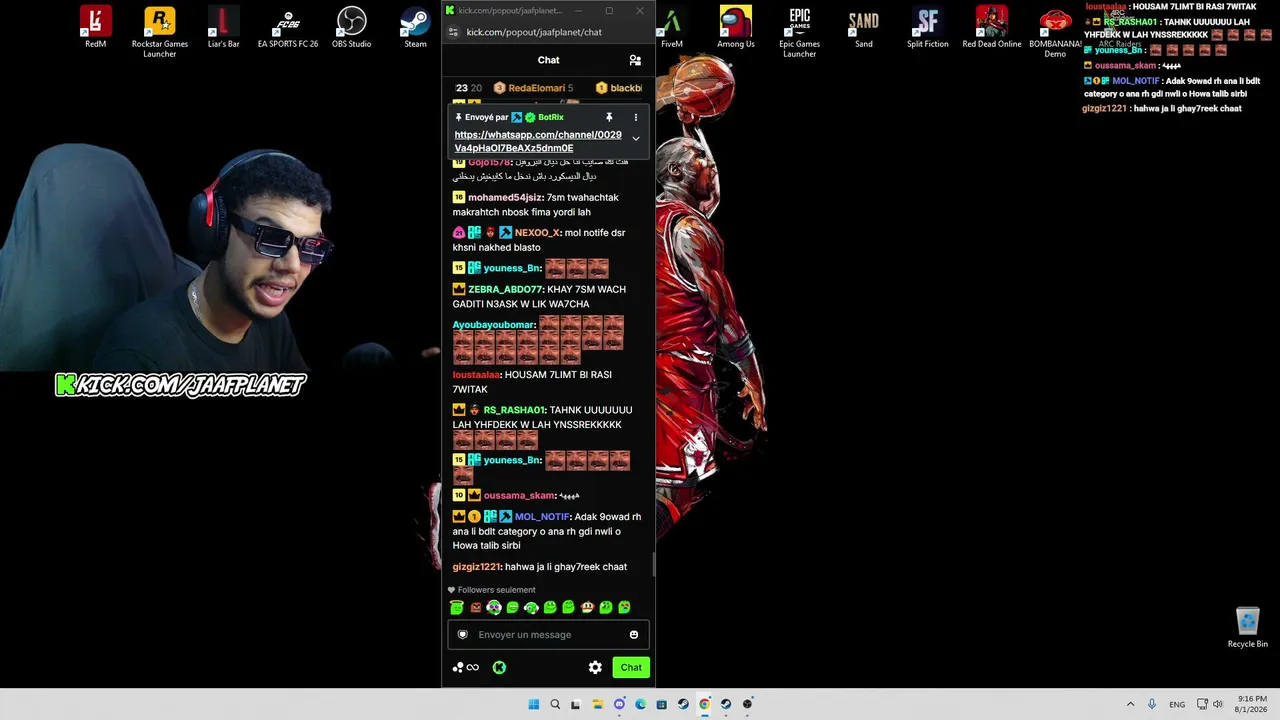Viewport: 1280px width, 720px height.
Task: Click username mohamed54jsiz in chat
Action: tap(505, 197)
